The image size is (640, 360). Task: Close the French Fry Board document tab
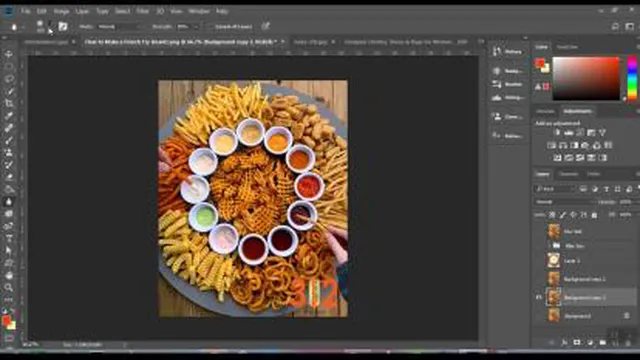click(x=282, y=42)
